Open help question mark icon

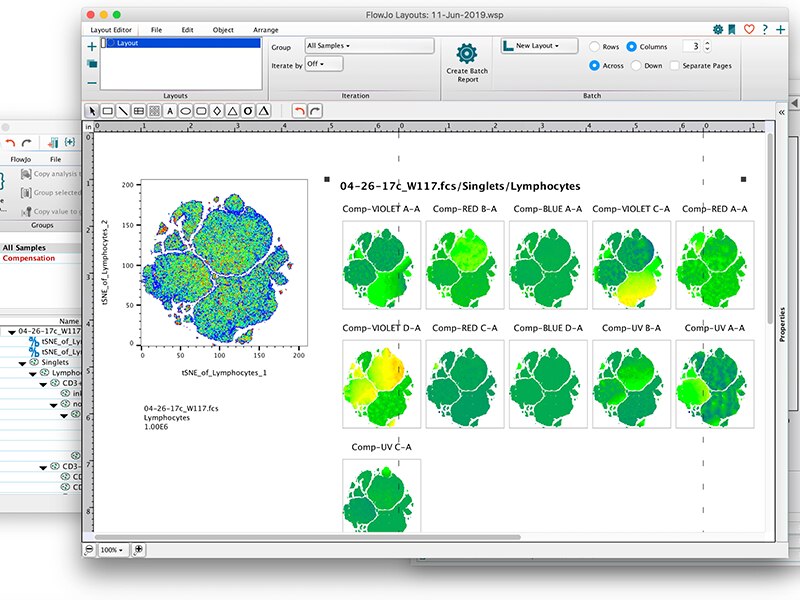[765, 30]
